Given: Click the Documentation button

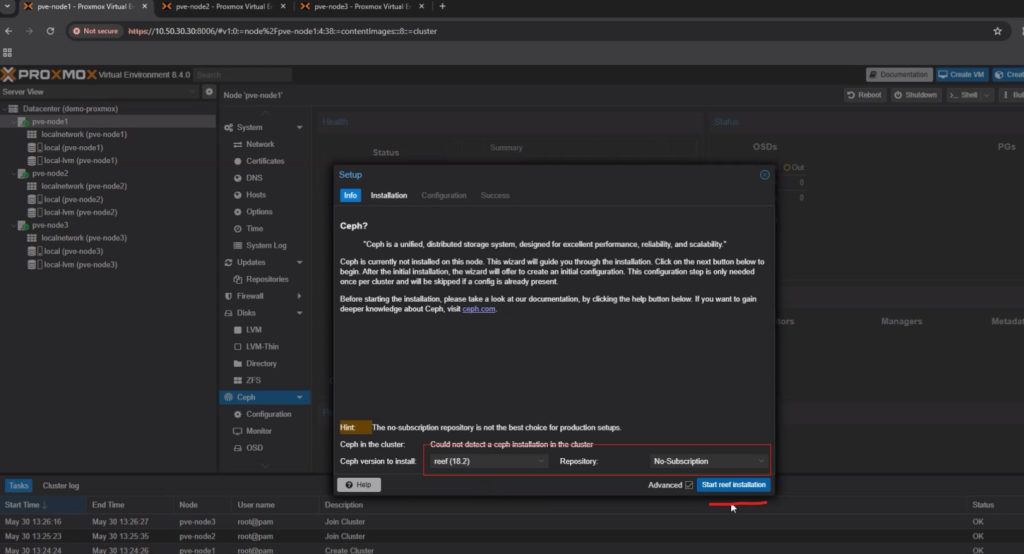Looking at the screenshot, I should [899, 74].
